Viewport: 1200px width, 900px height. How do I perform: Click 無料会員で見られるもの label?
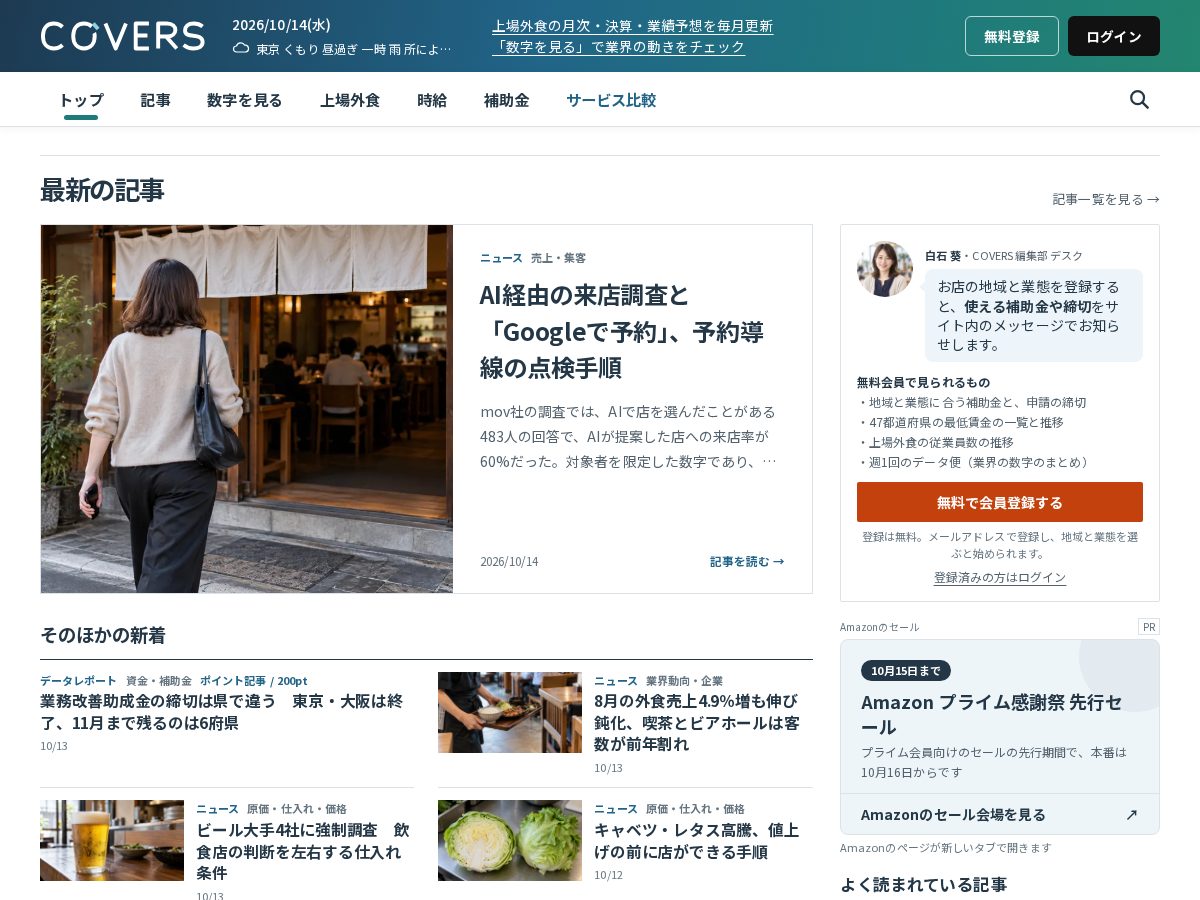click(923, 382)
